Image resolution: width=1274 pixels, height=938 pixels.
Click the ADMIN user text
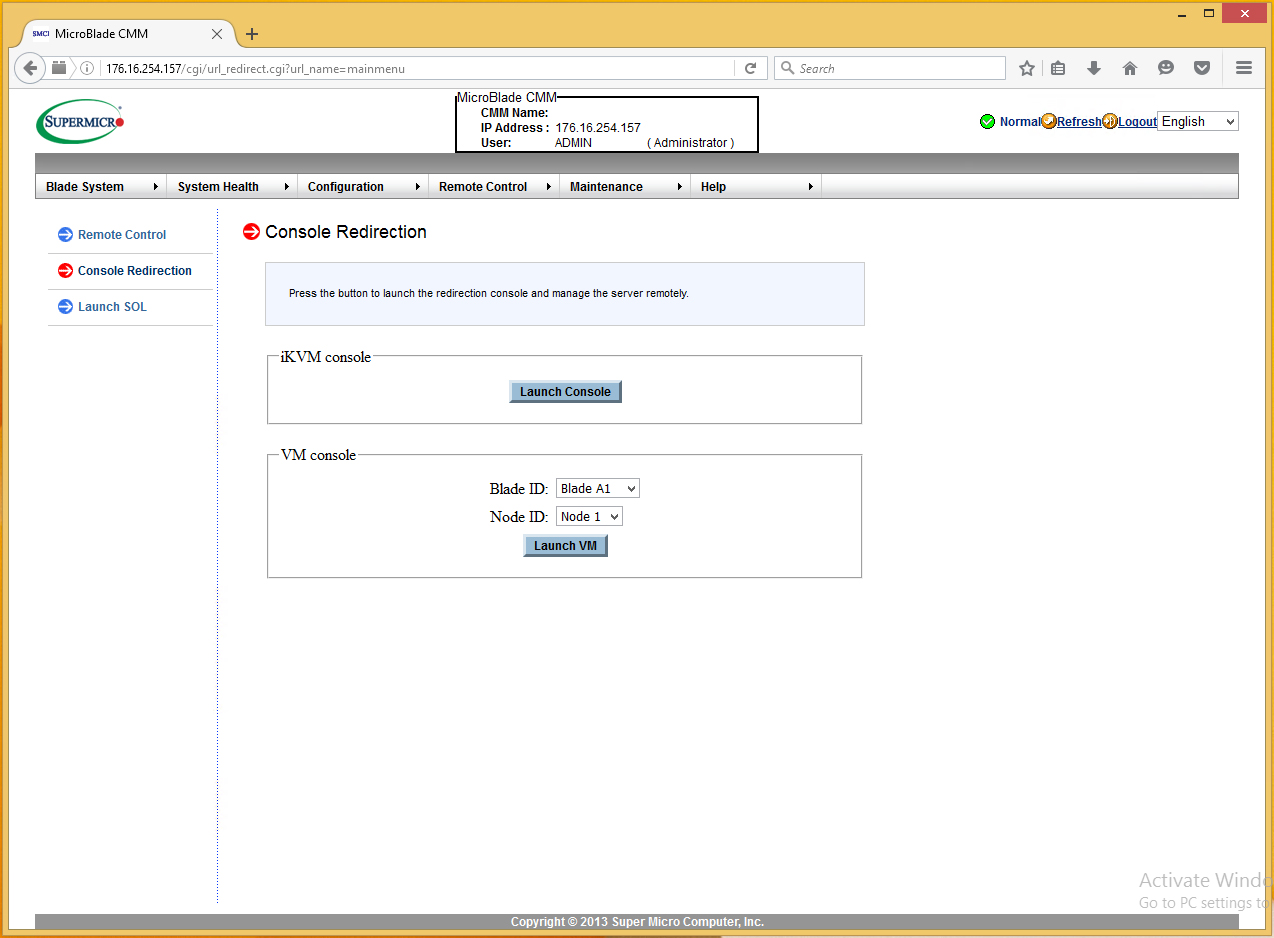point(573,143)
